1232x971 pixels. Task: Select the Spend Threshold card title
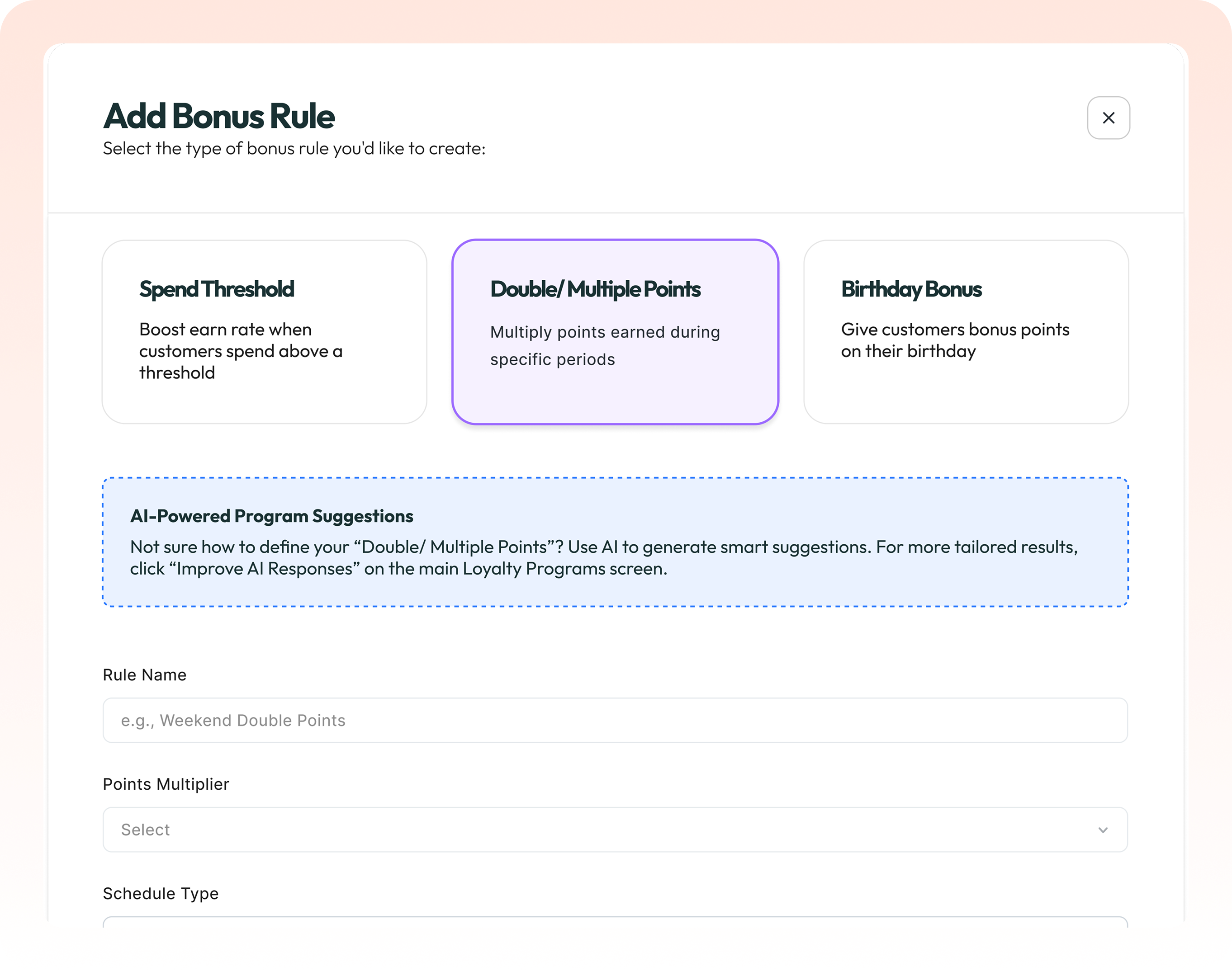(x=216, y=289)
